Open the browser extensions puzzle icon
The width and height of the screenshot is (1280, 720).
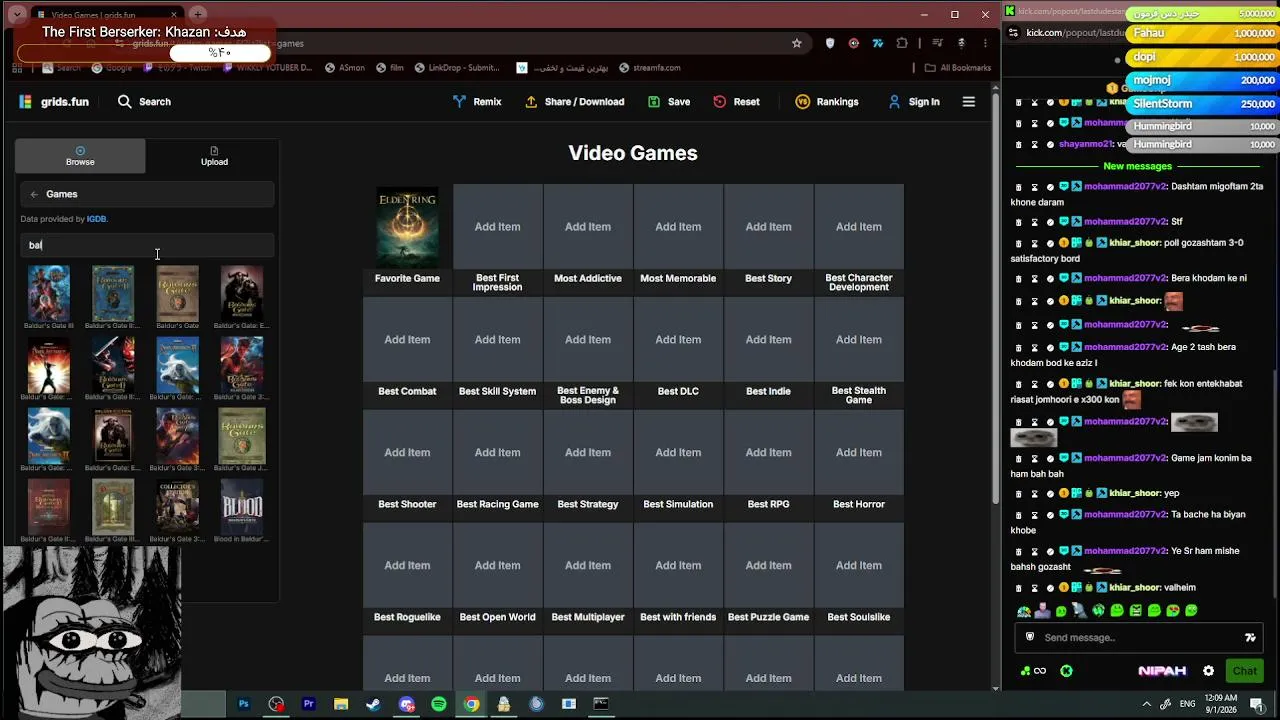[x=902, y=43]
